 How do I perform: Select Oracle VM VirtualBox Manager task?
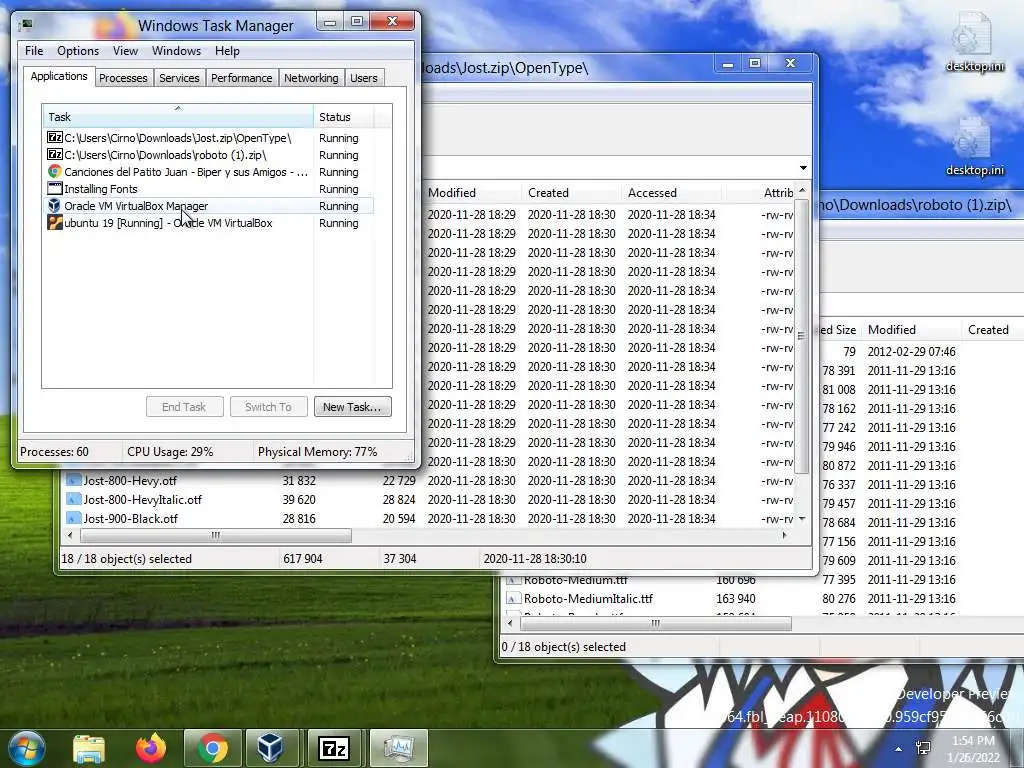pos(209,206)
